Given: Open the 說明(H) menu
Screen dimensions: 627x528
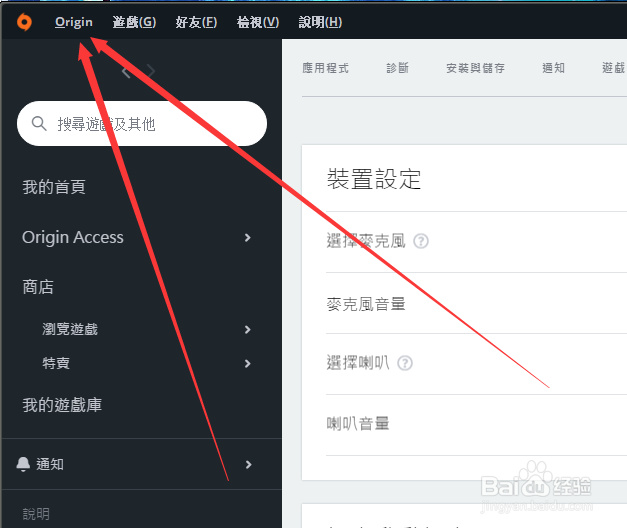Looking at the screenshot, I should pos(320,22).
